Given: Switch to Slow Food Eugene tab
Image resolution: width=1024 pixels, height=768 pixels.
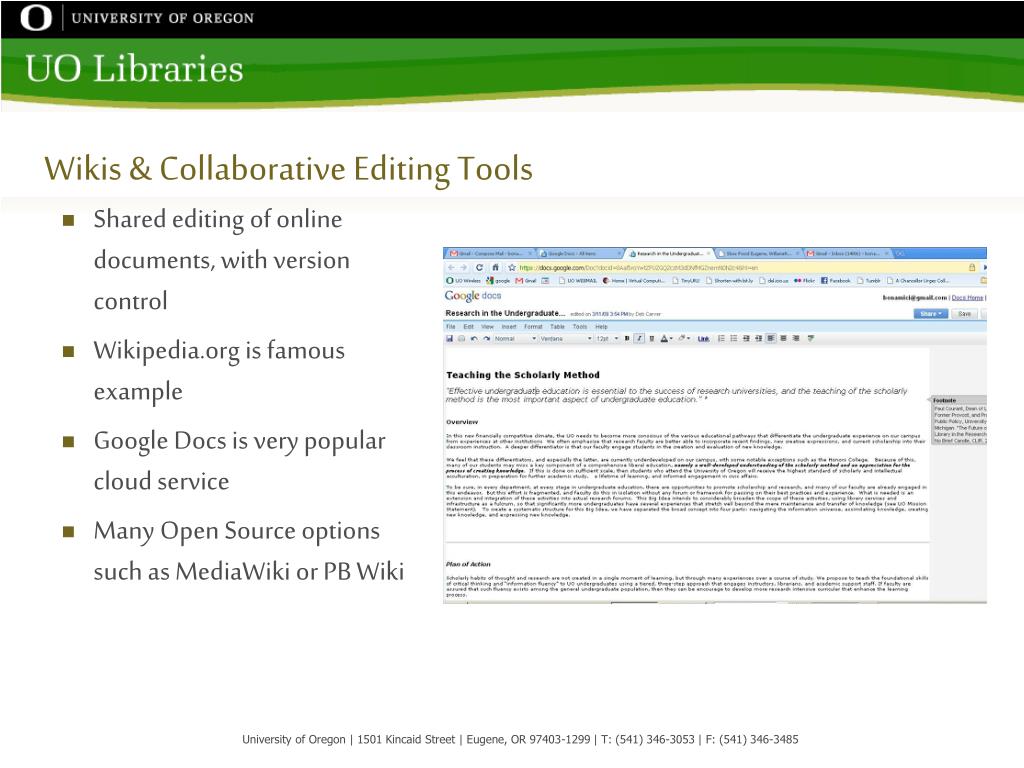Looking at the screenshot, I should tap(759, 253).
